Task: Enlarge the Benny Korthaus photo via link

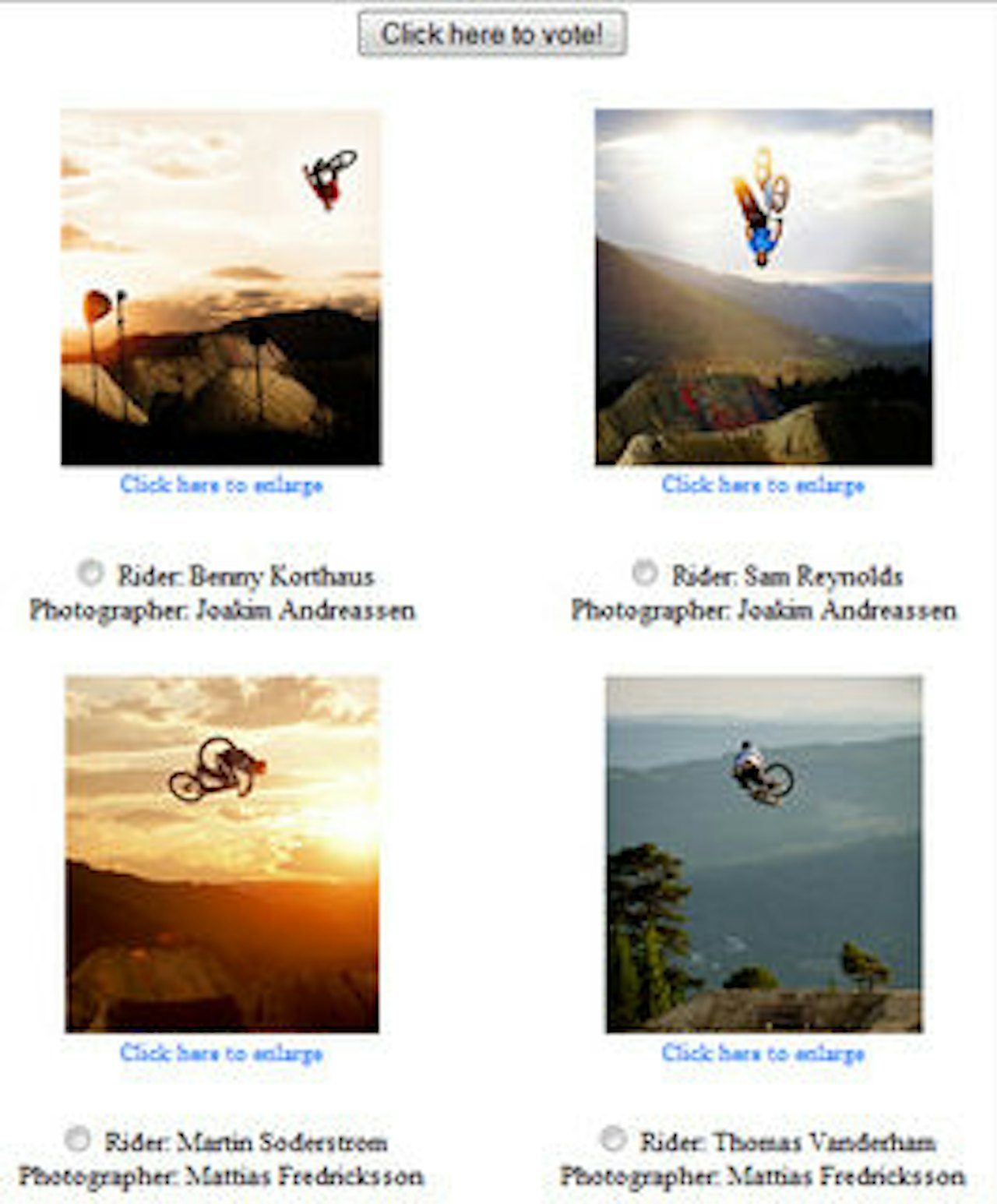Action: [x=221, y=485]
